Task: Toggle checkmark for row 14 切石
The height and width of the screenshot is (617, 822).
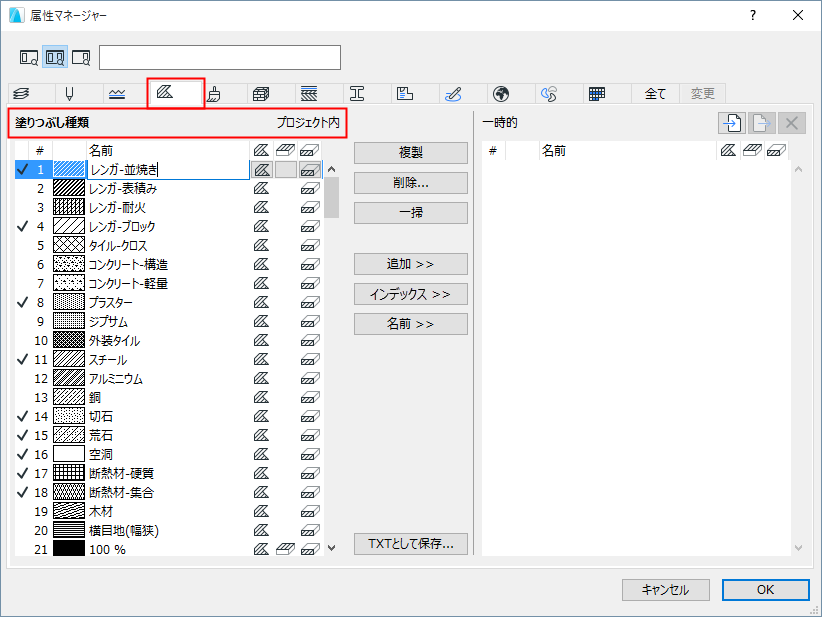Action: click(x=23, y=416)
